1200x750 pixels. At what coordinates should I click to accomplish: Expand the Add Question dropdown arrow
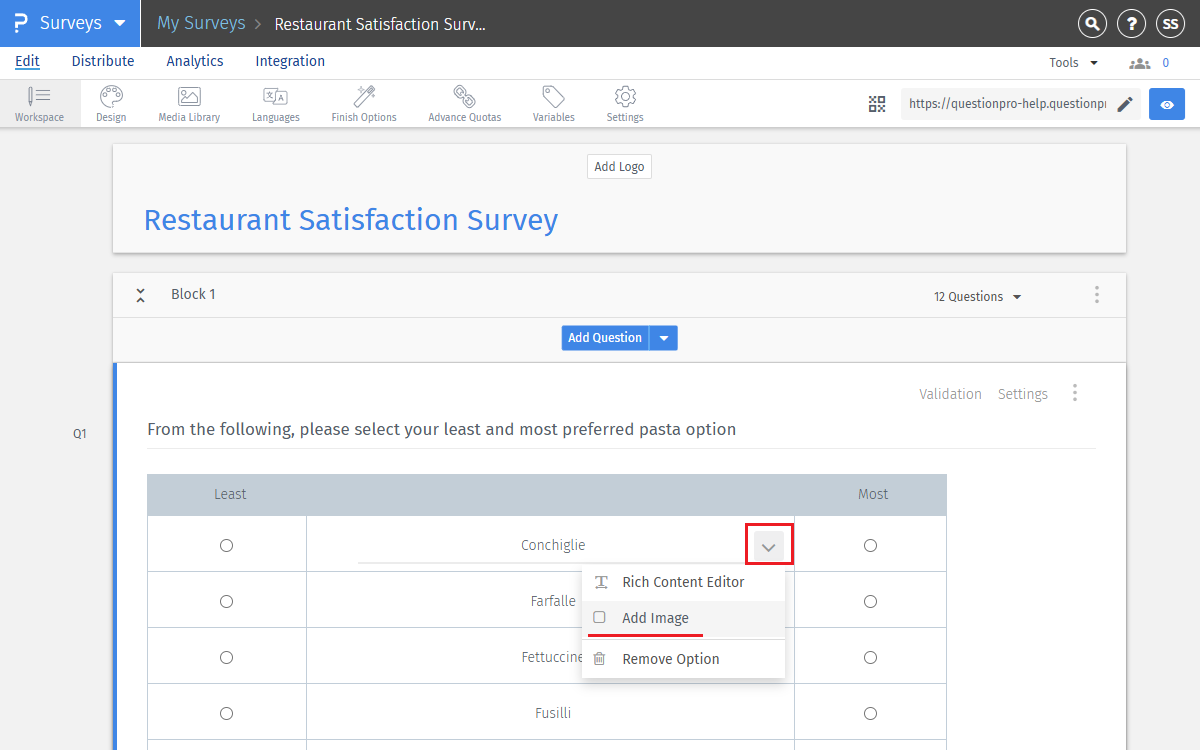(x=663, y=338)
